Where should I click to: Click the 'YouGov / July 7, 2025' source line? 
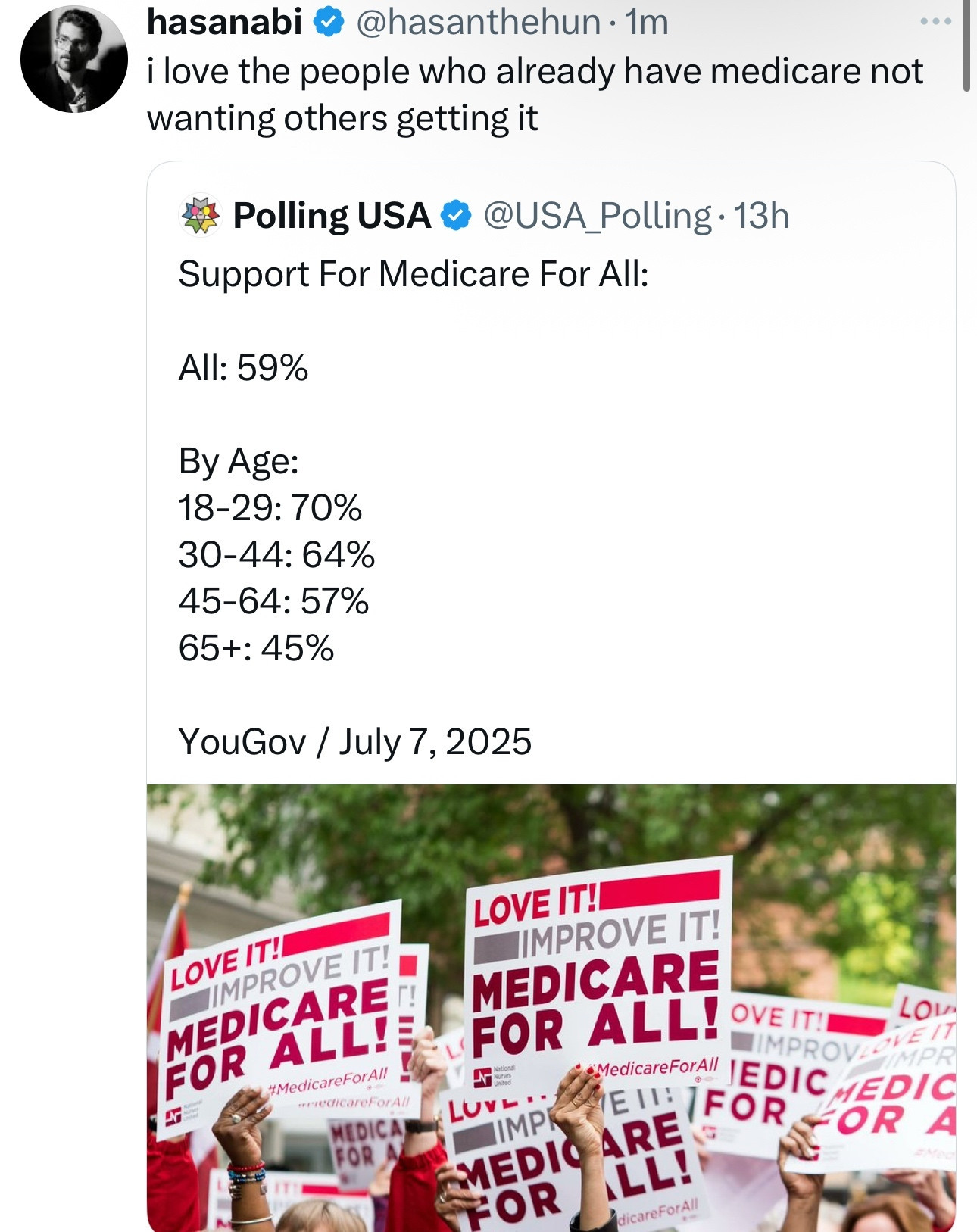click(x=355, y=742)
